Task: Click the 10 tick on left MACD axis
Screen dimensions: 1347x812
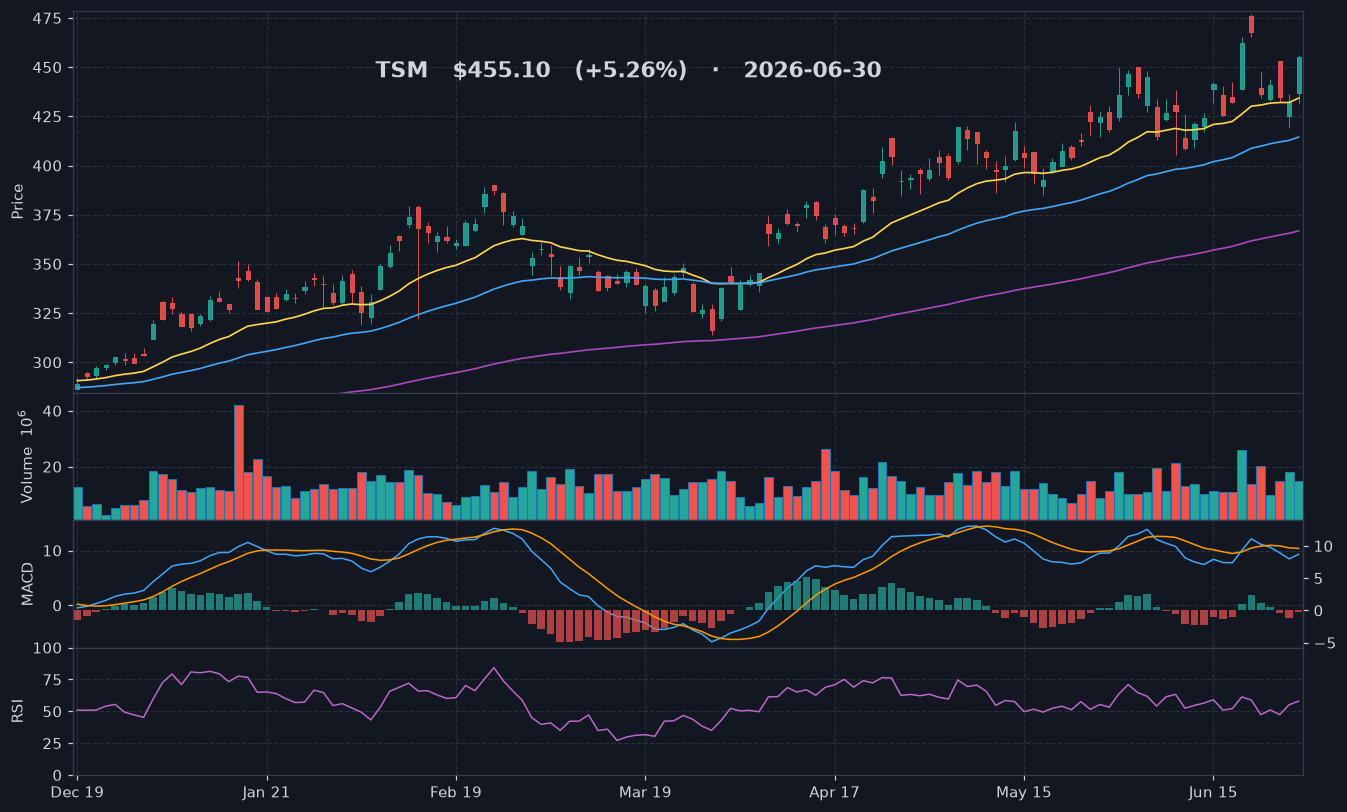Action: click(x=53, y=552)
